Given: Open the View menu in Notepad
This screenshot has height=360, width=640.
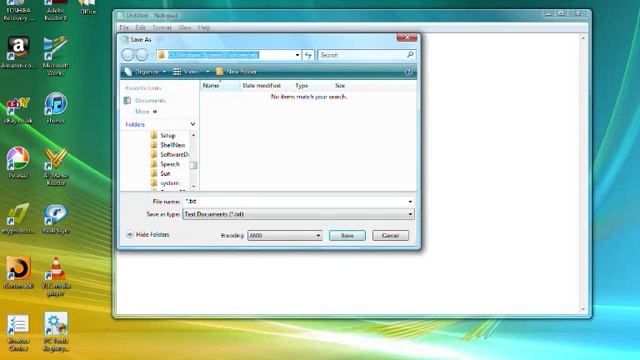Looking at the screenshot, I should (184, 28).
